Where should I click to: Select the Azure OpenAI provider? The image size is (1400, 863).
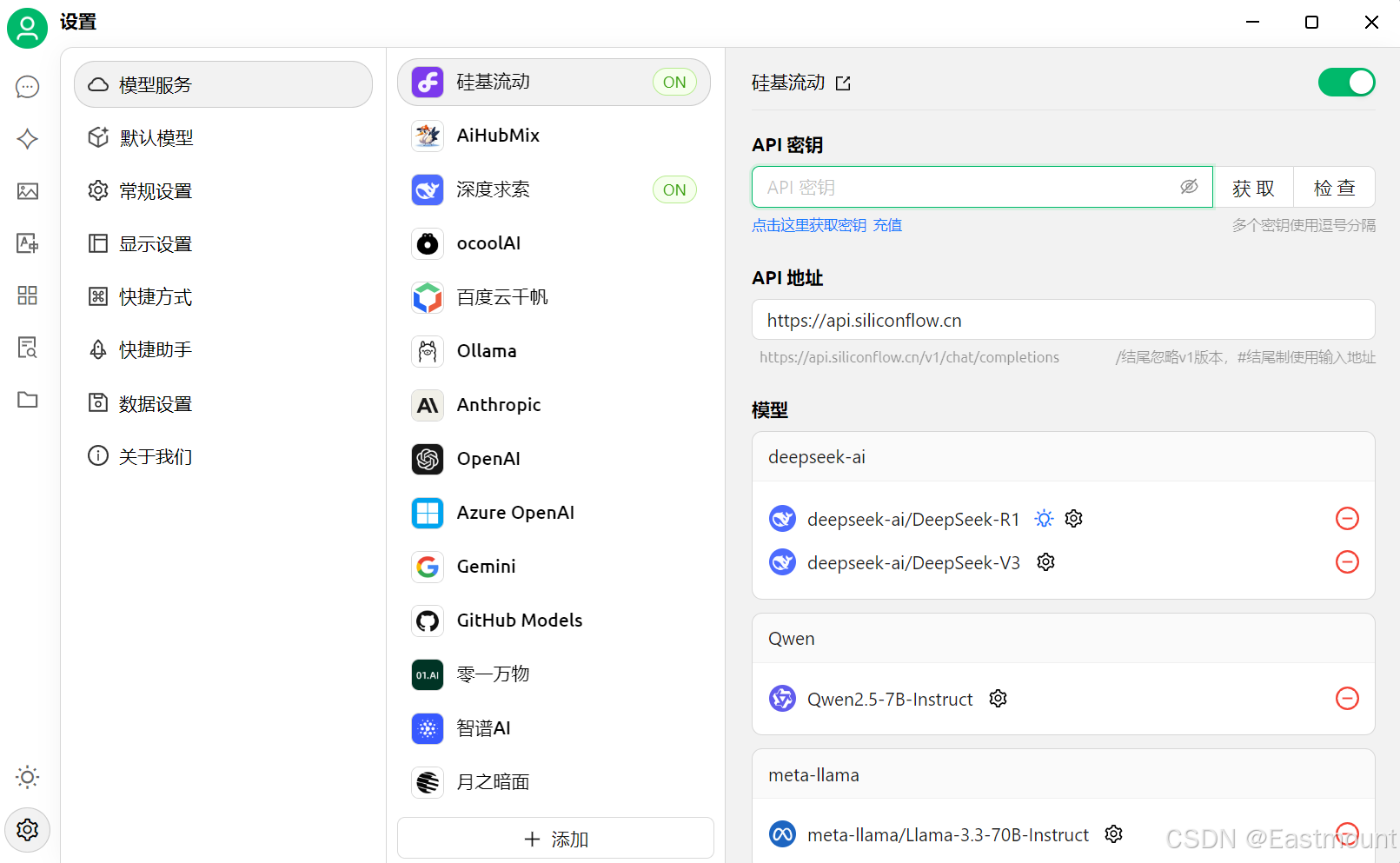pos(554,513)
